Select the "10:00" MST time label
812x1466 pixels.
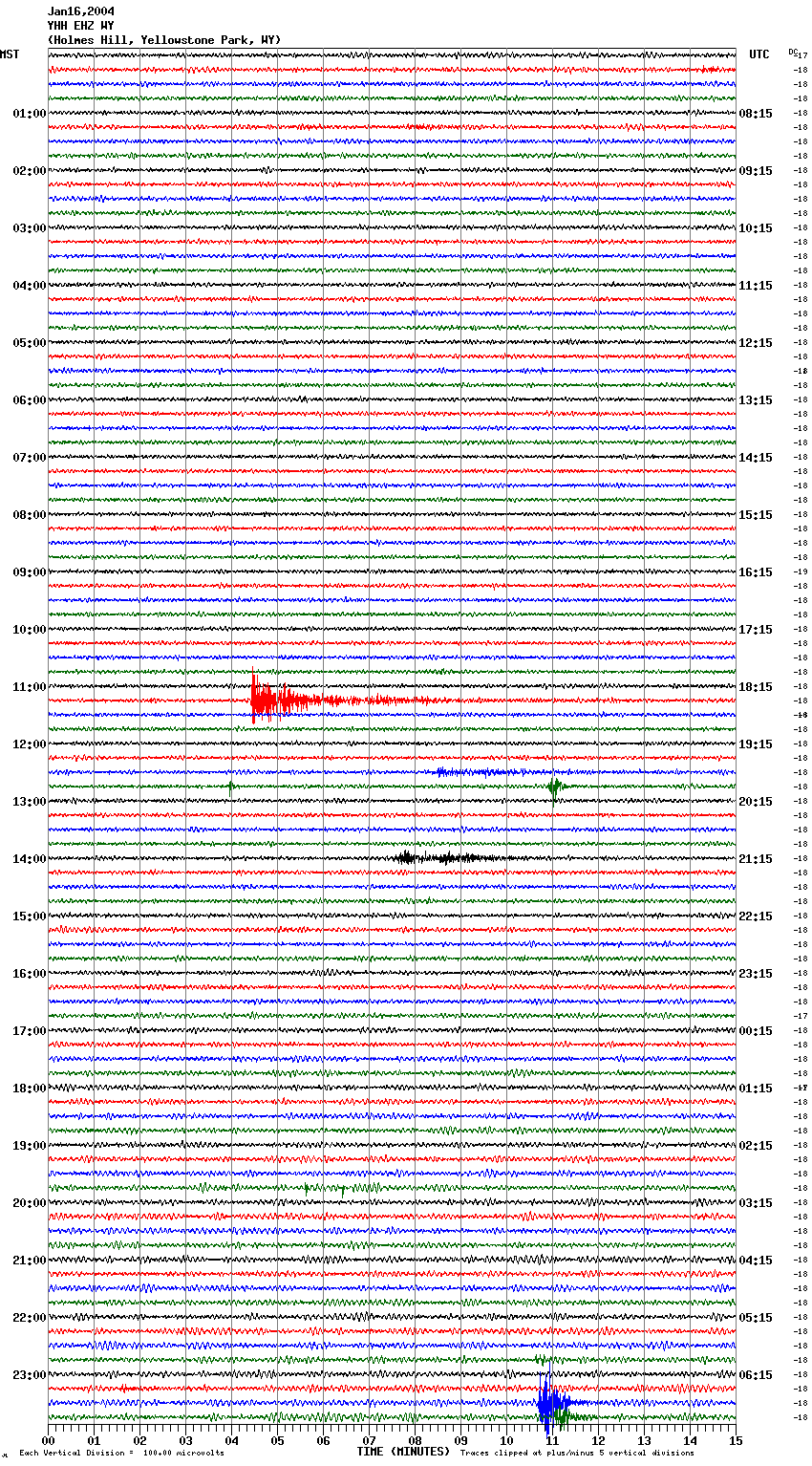click(x=30, y=630)
